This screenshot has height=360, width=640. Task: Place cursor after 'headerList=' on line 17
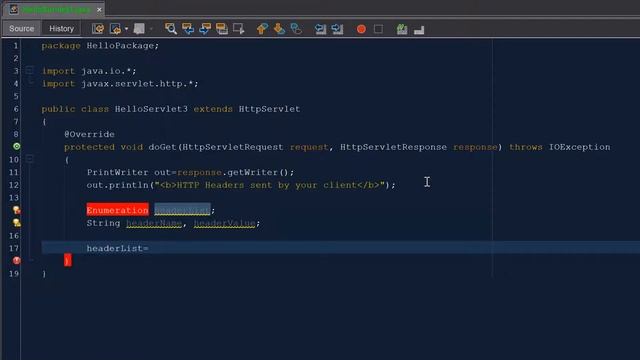click(150, 248)
